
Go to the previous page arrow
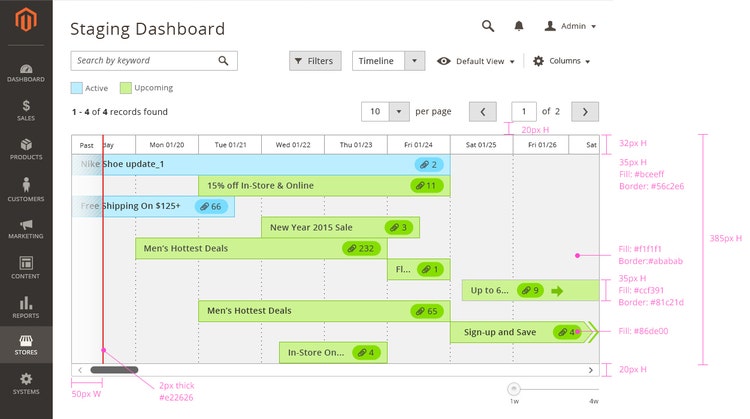[482, 112]
